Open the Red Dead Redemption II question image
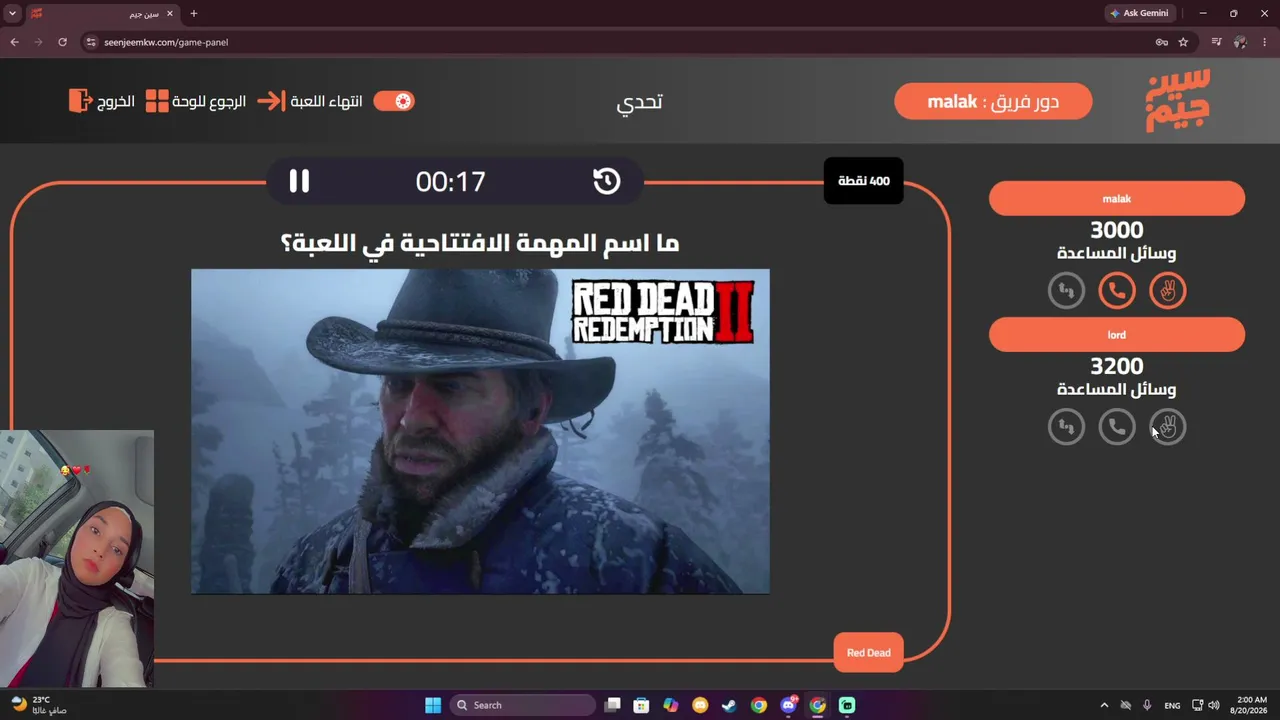The image size is (1280, 720). click(480, 431)
